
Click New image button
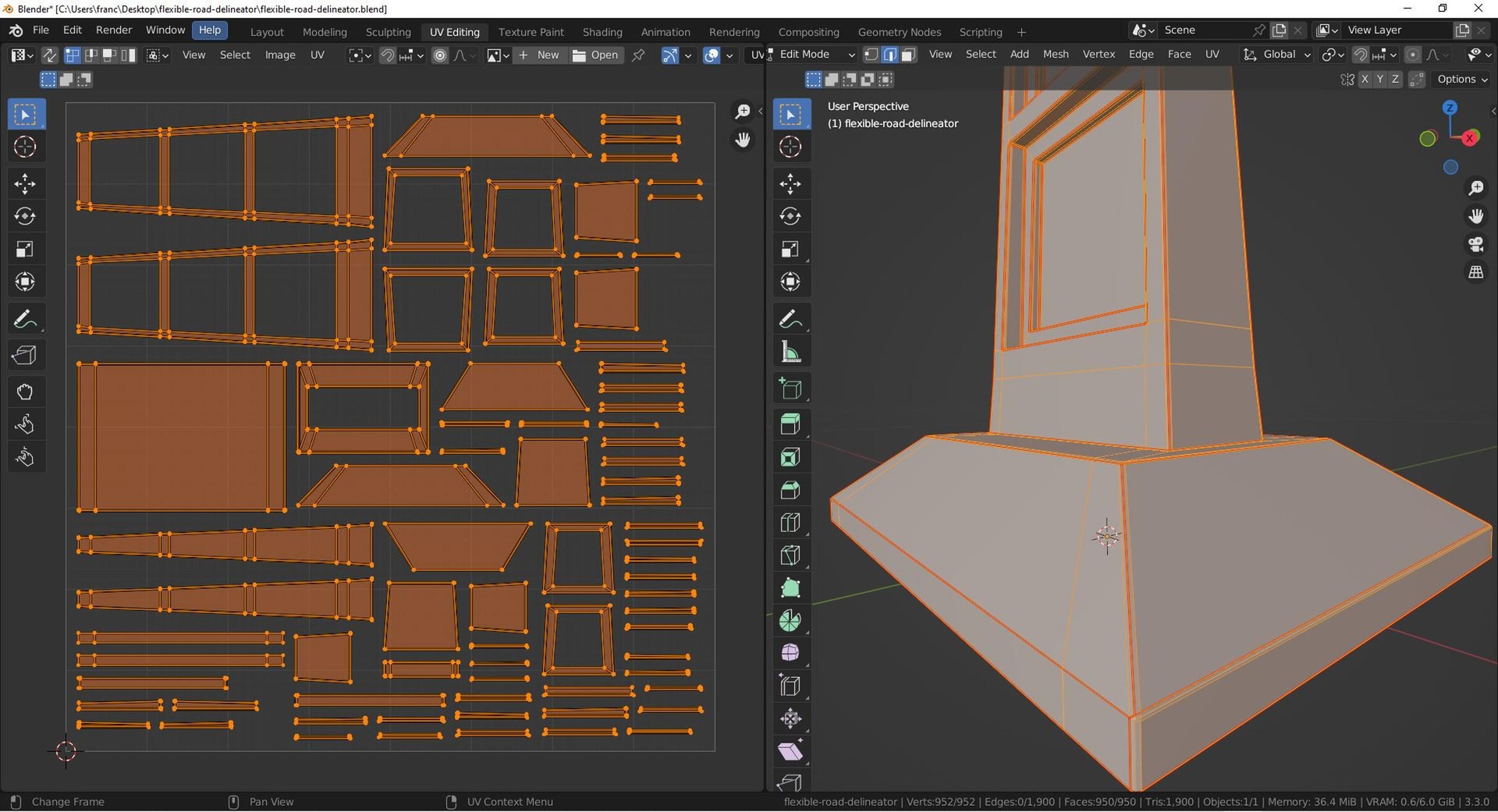(540, 55)
